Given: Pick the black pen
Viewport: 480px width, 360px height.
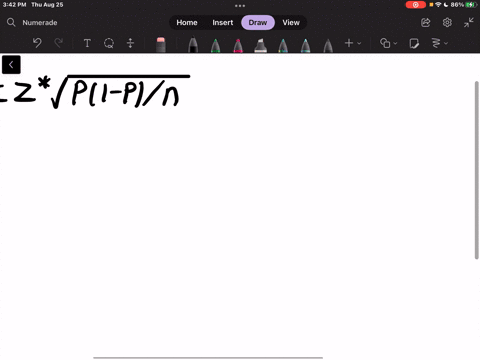Looking at the screenshot, I should (x=193, y=45).
